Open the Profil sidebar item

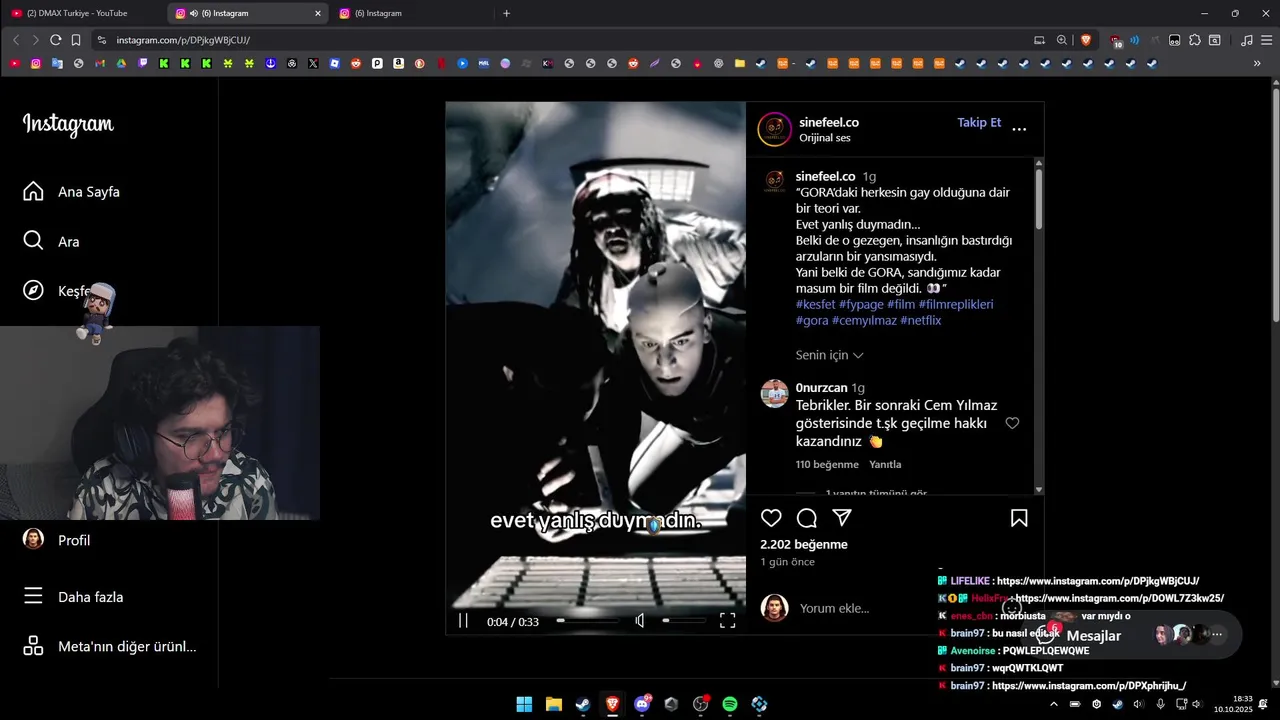point(58,540)
